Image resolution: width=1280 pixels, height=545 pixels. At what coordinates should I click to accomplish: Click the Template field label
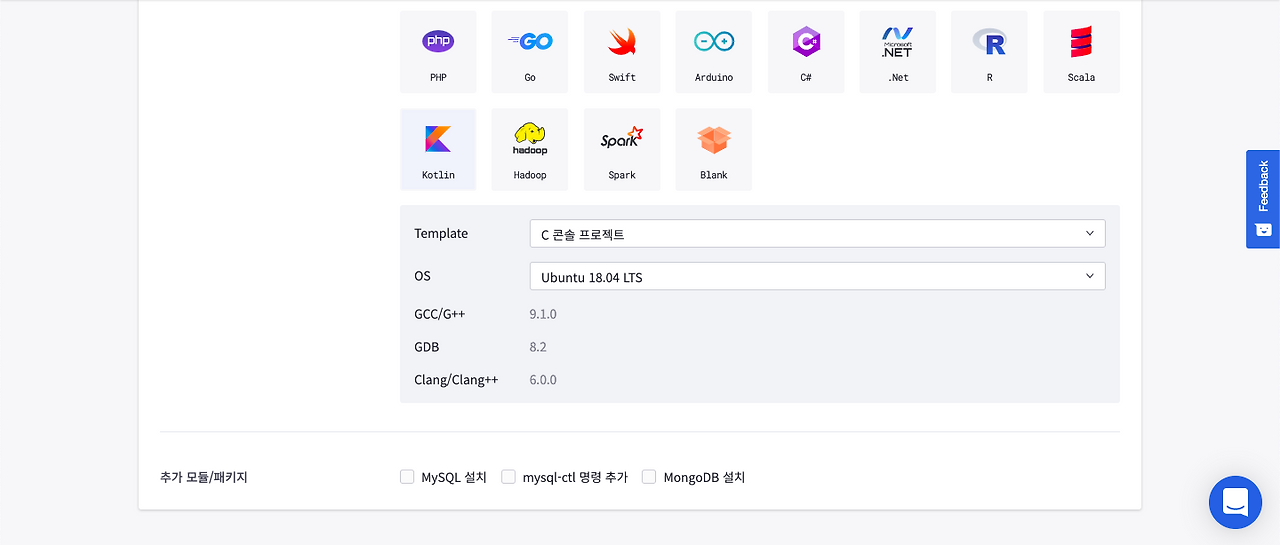pyautogui.click(x=441, y=233)
